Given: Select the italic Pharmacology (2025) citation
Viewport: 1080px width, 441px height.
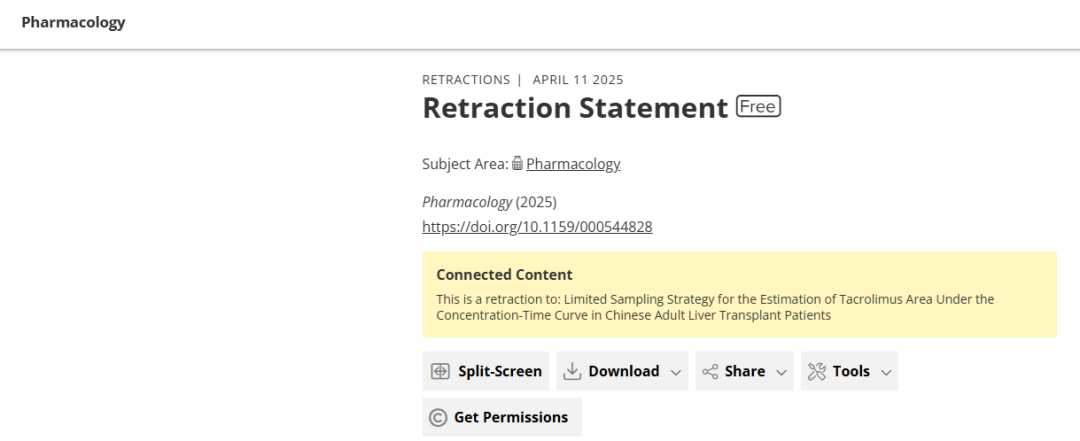Looking at the screenshot, I should (x=489, y=203).
